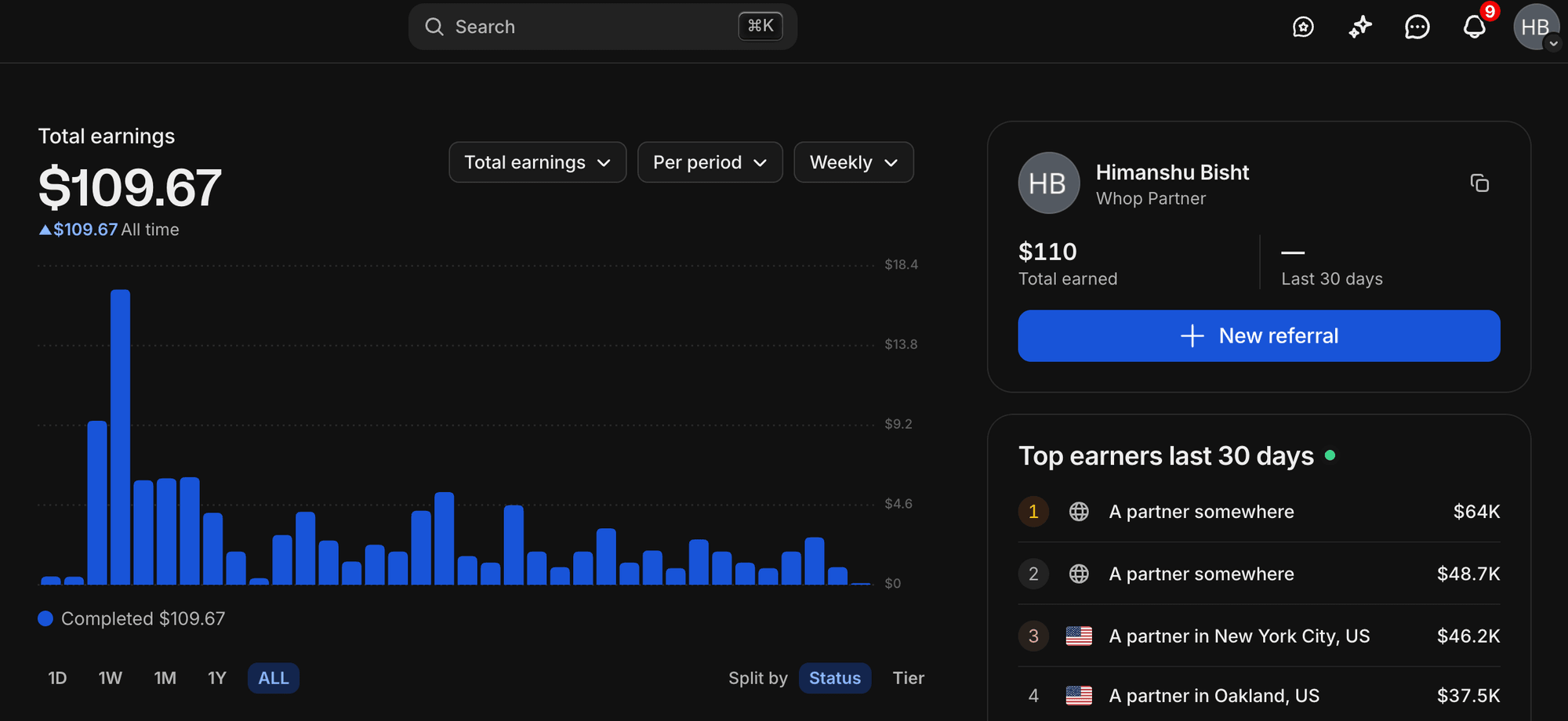Click the $46.2K earner amount
Viewport: 1568px width, 721px height.
point(1468,636)
